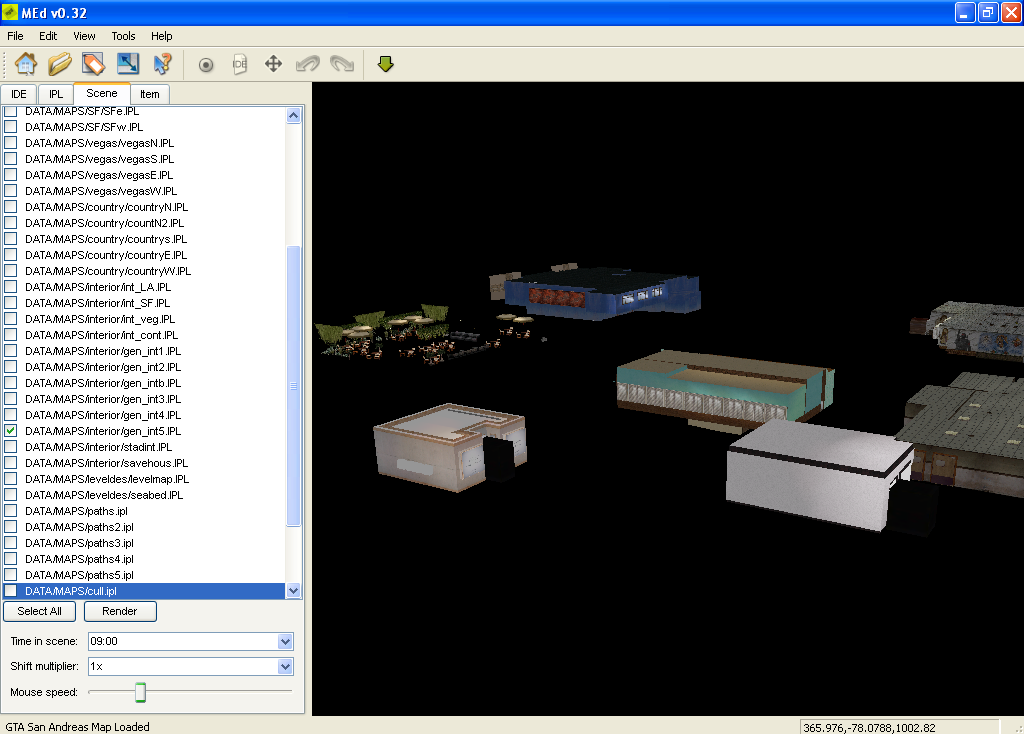Image resolution: width=1024 pixels, height=734 pixels.
Task: Click the cursor with question mark icon
Action: [162, 64]
